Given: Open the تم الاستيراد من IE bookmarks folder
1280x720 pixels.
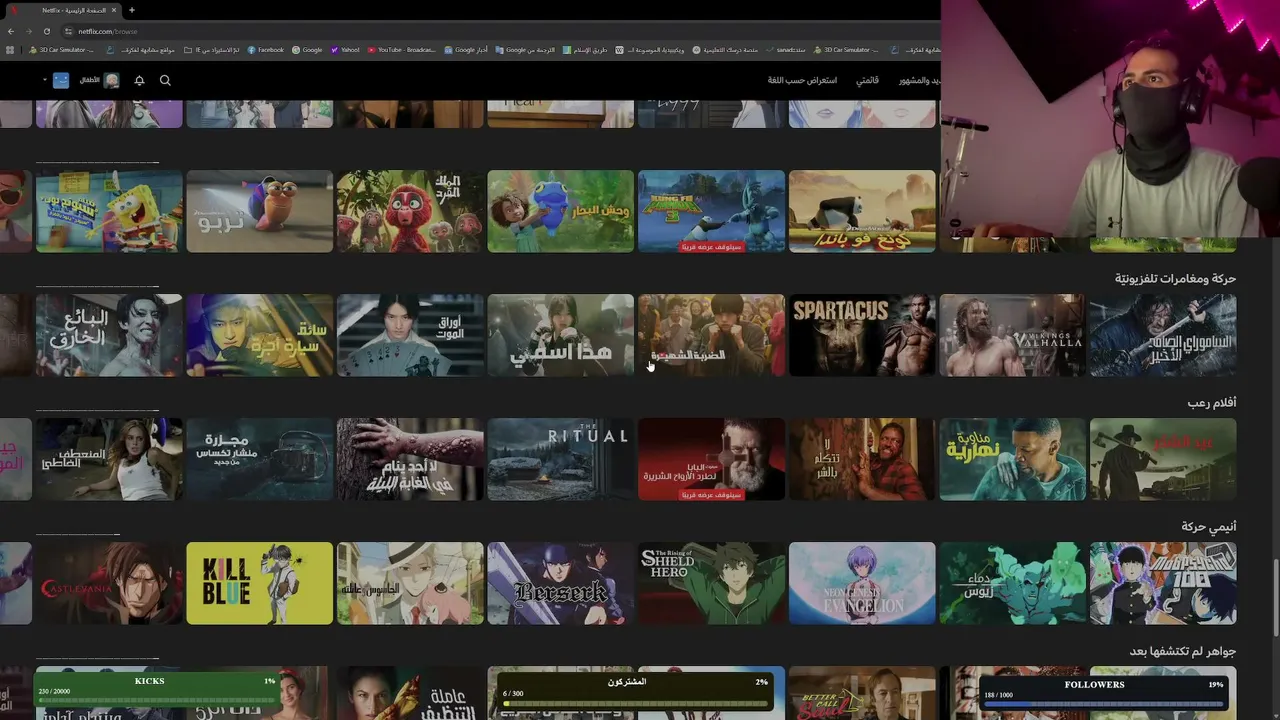Looking at the screenshot, I should coord(211,50).
